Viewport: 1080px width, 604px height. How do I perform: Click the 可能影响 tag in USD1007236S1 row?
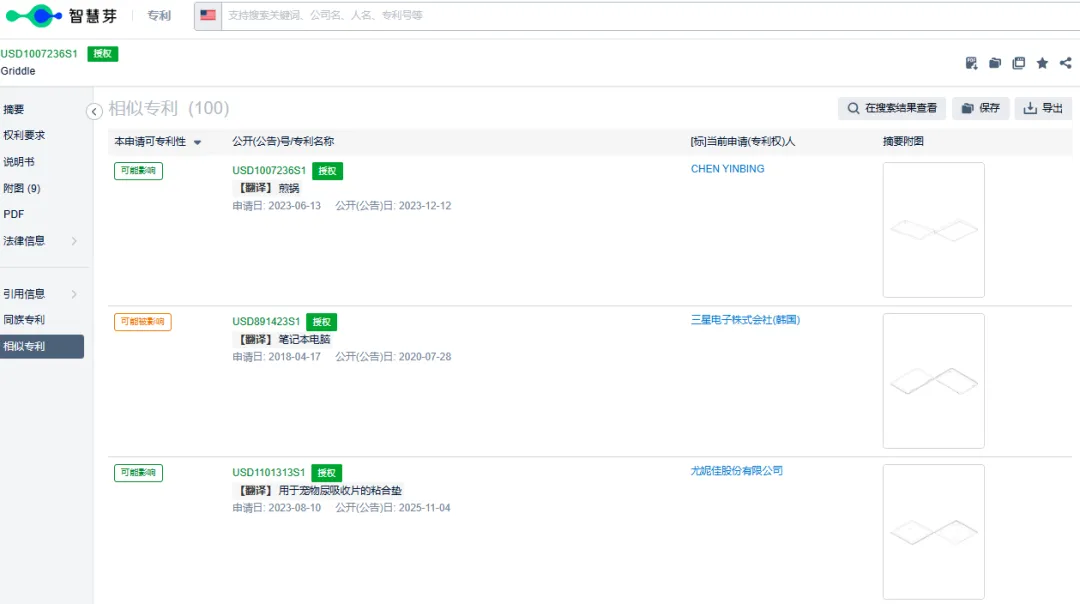pyautogui.click(x=138, y=171)
